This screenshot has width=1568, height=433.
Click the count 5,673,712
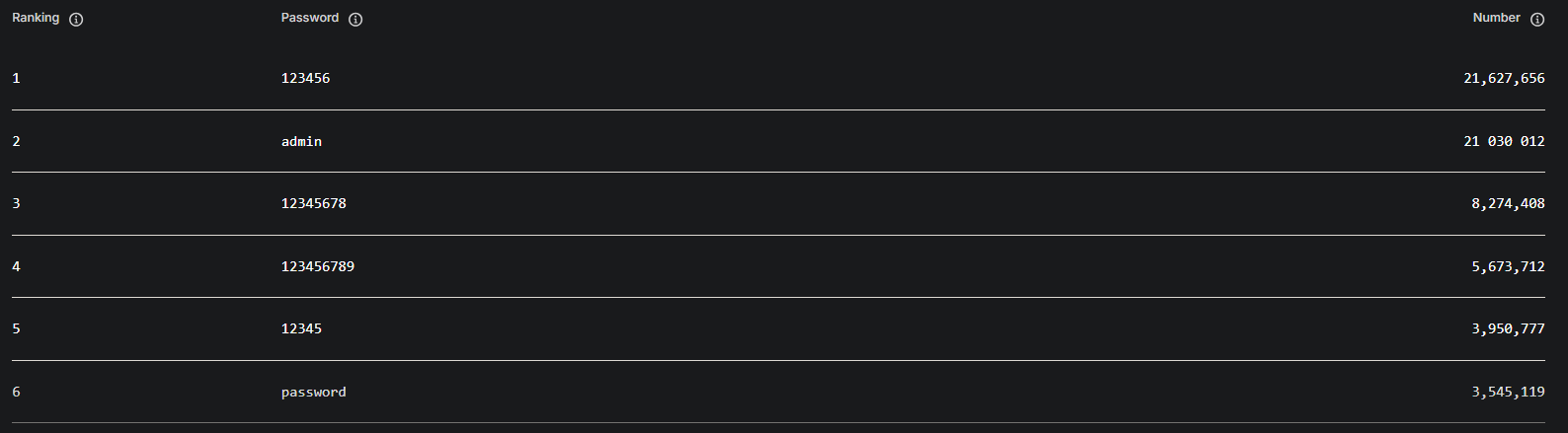[x=1508, y=266]
